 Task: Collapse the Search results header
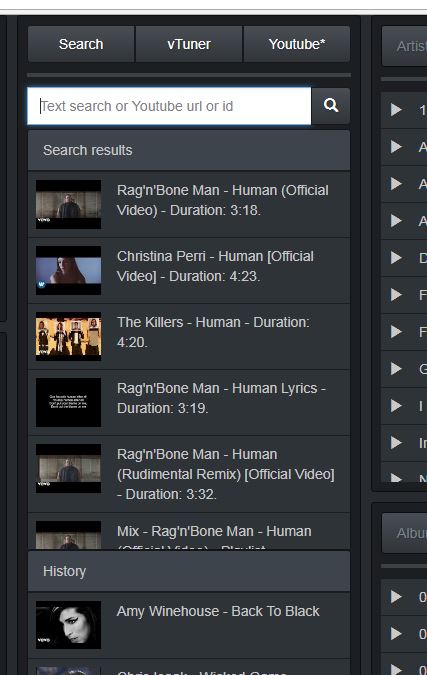189,150
